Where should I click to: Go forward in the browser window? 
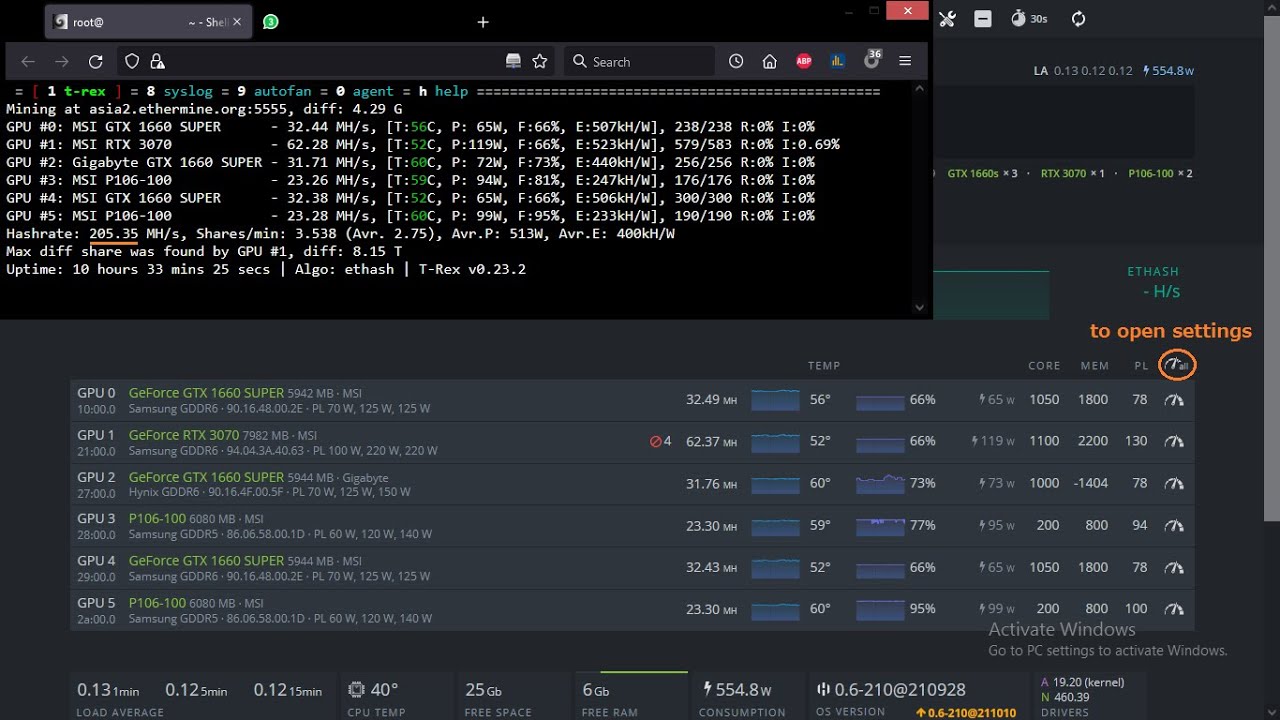62,61
